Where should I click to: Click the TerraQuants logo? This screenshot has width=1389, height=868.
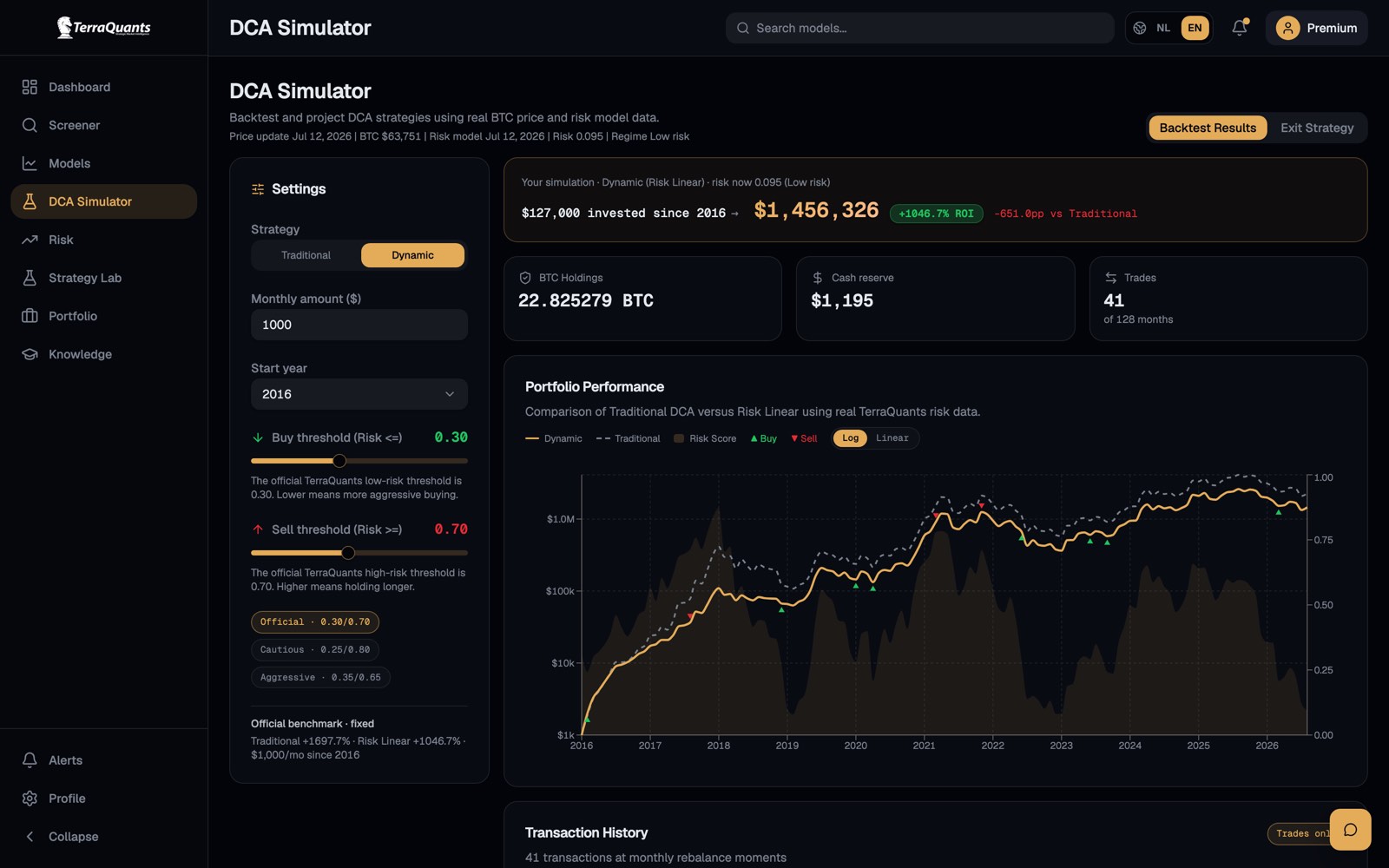pyautogui.click(x=103, y=28)
